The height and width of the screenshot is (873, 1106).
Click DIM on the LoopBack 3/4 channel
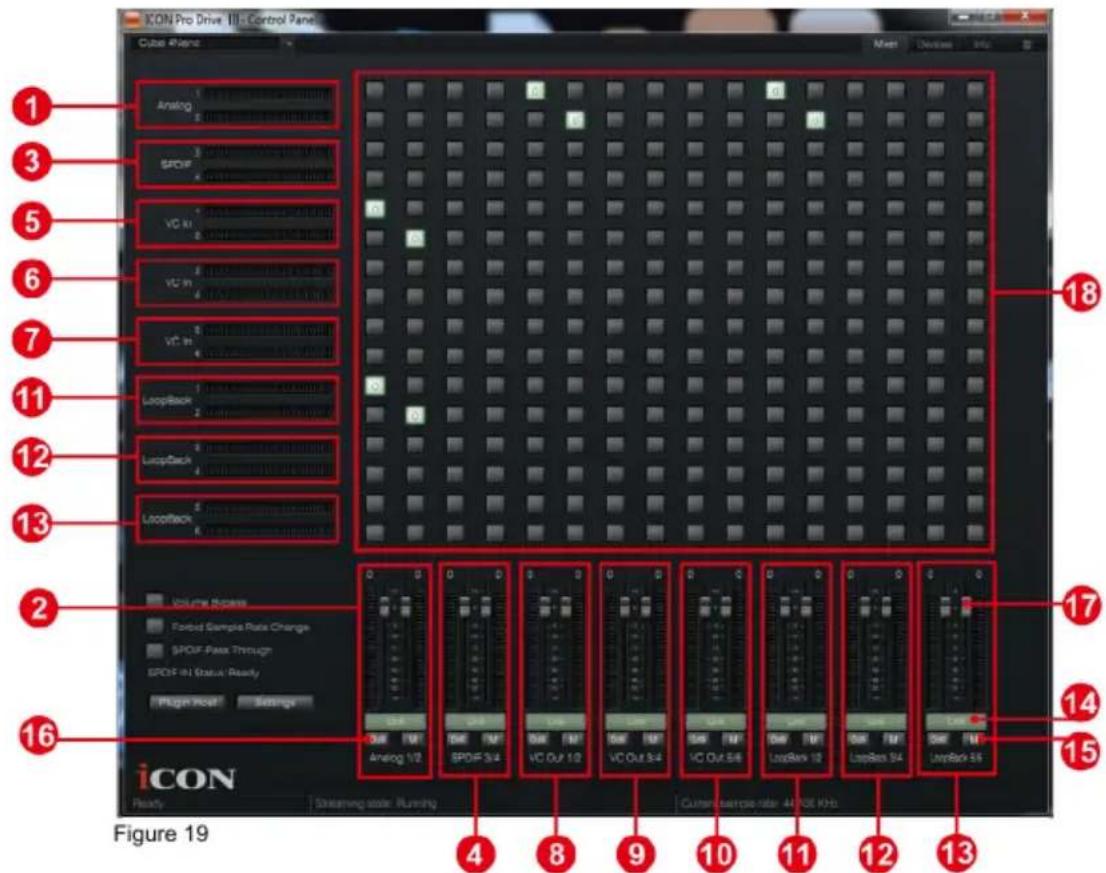(x=858, y=739)
